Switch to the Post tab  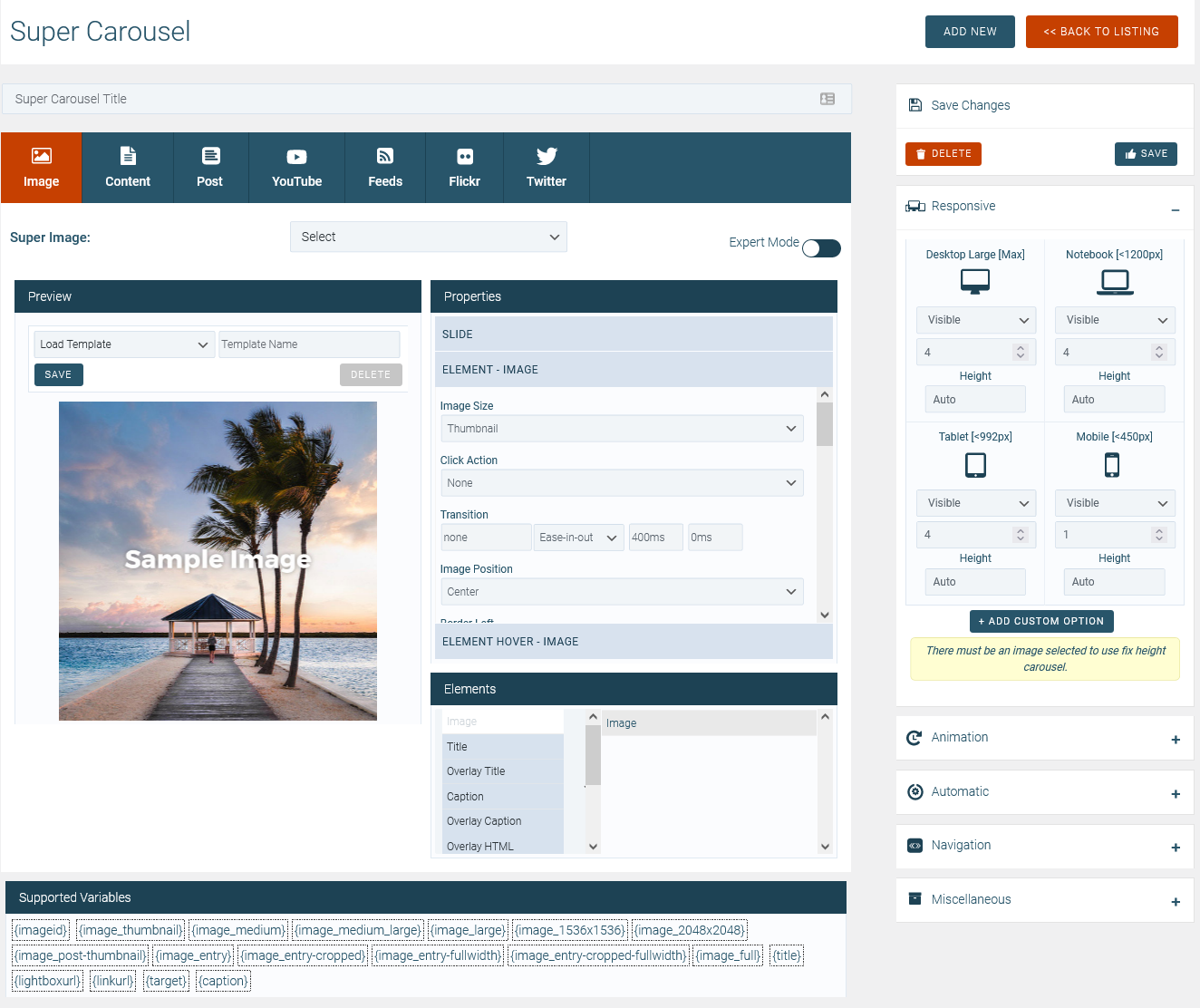(x=210, y=168)
